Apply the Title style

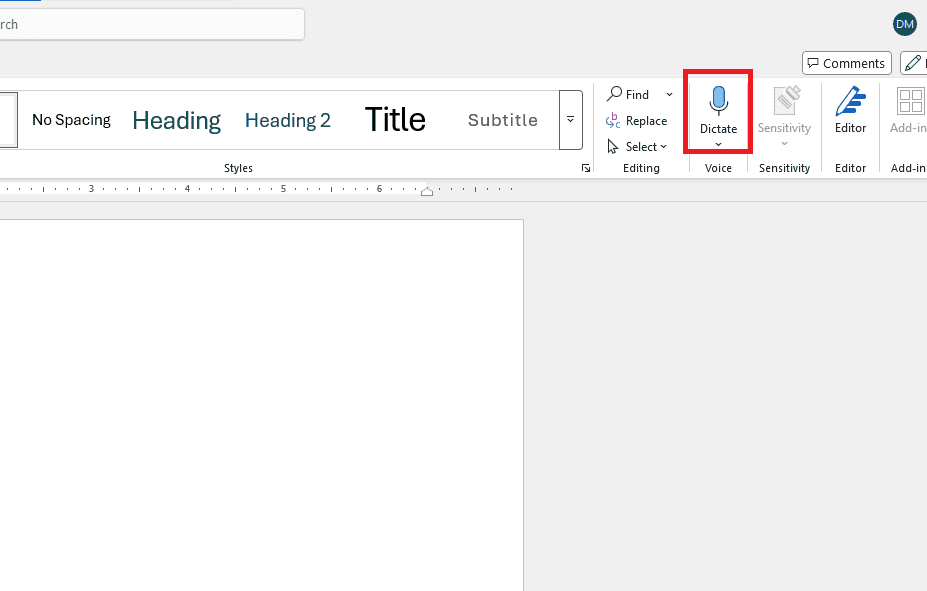pyautogui.click(x=395, y=120)
